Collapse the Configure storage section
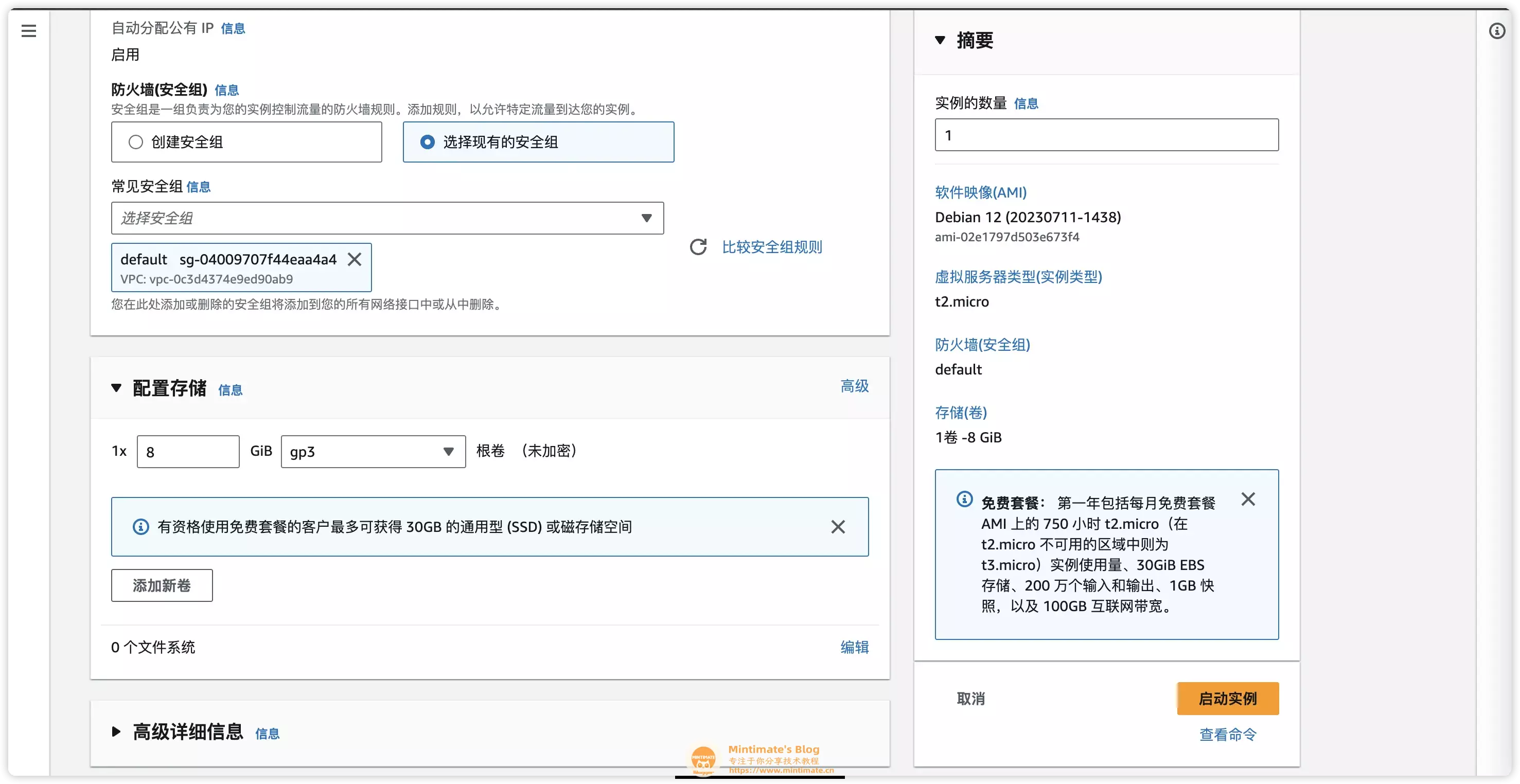This screenshot has height=784, width=1520. point(116,387)
